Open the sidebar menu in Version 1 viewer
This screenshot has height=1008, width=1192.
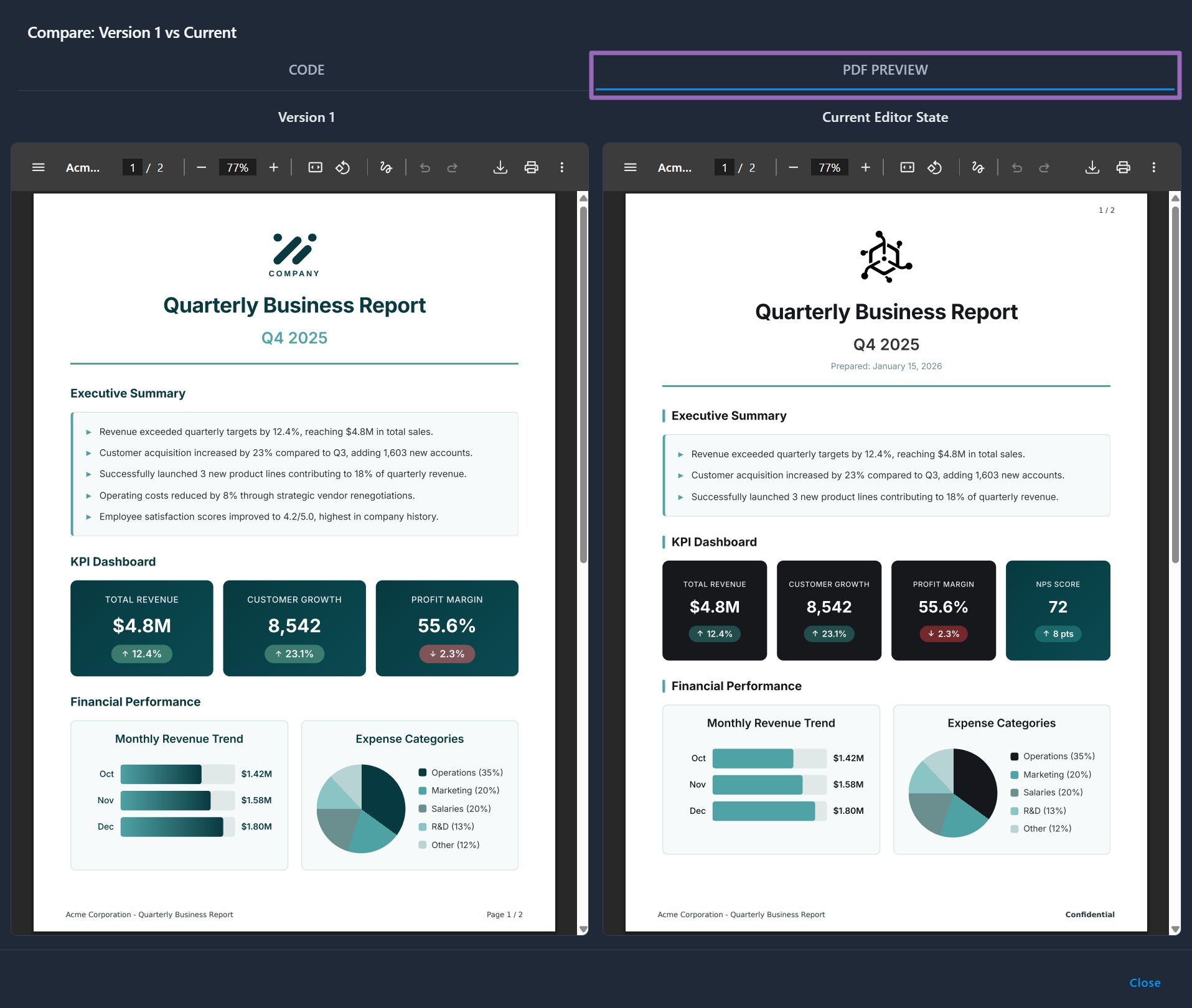(x=38, y=167)
